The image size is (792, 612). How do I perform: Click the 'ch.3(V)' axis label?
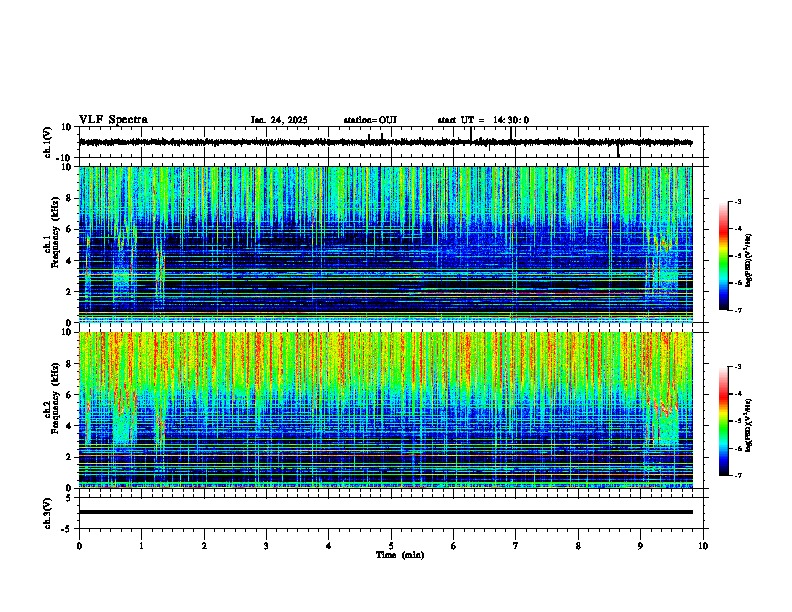click(x=48, y=514)
